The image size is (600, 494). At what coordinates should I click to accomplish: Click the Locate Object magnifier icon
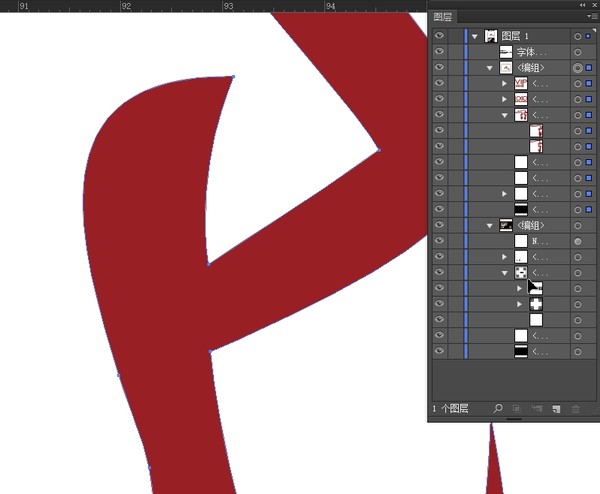pos(497,408)
